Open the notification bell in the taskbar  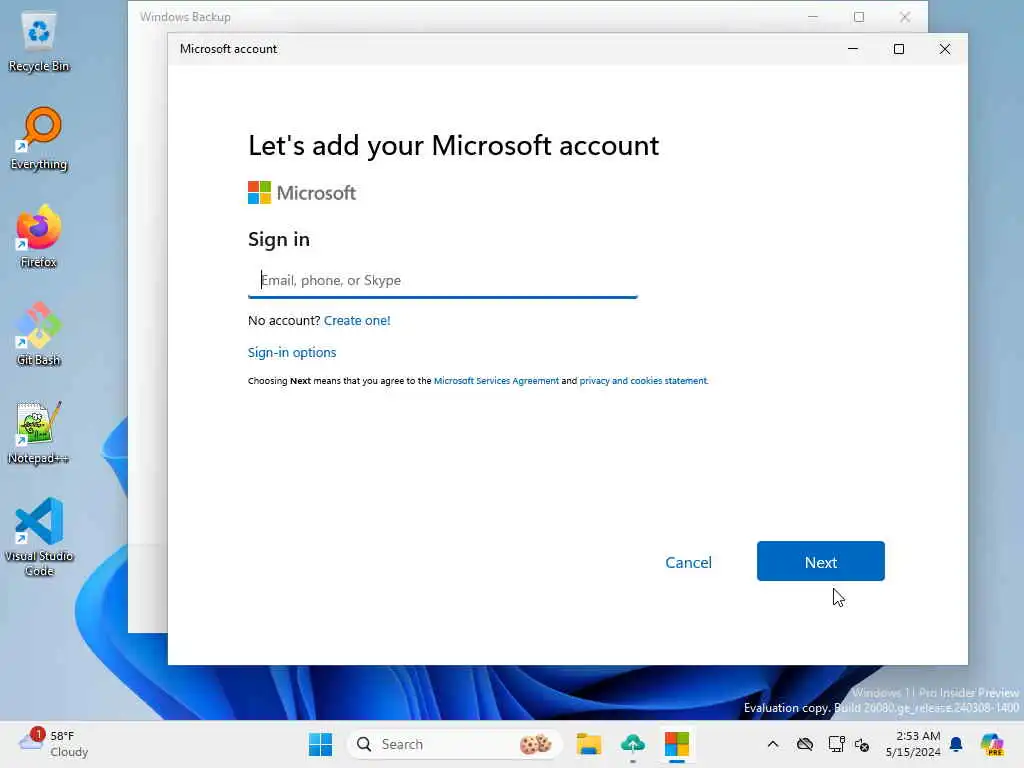click(x=956, y=744)
